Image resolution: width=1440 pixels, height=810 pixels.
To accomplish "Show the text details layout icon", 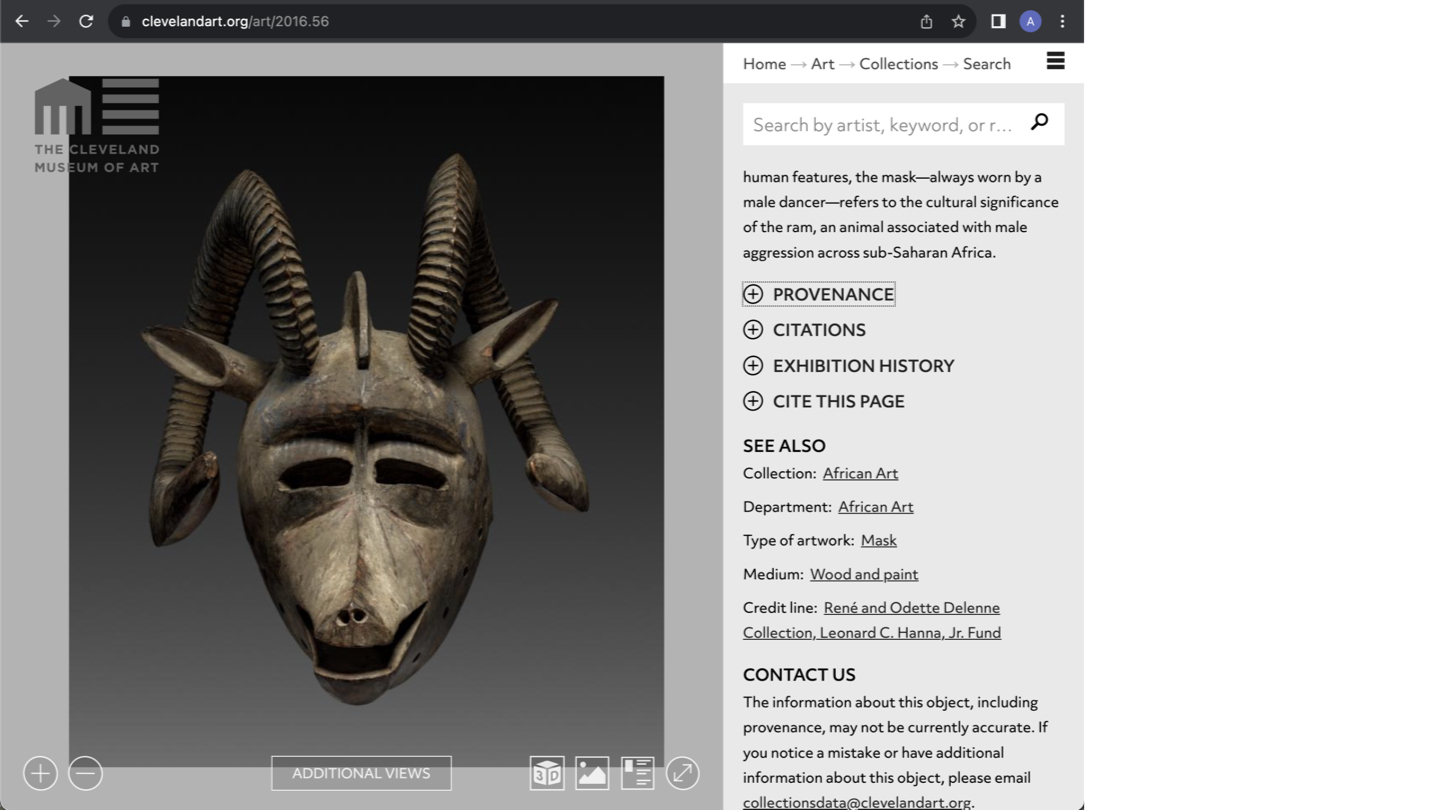I will click(637, 773).
